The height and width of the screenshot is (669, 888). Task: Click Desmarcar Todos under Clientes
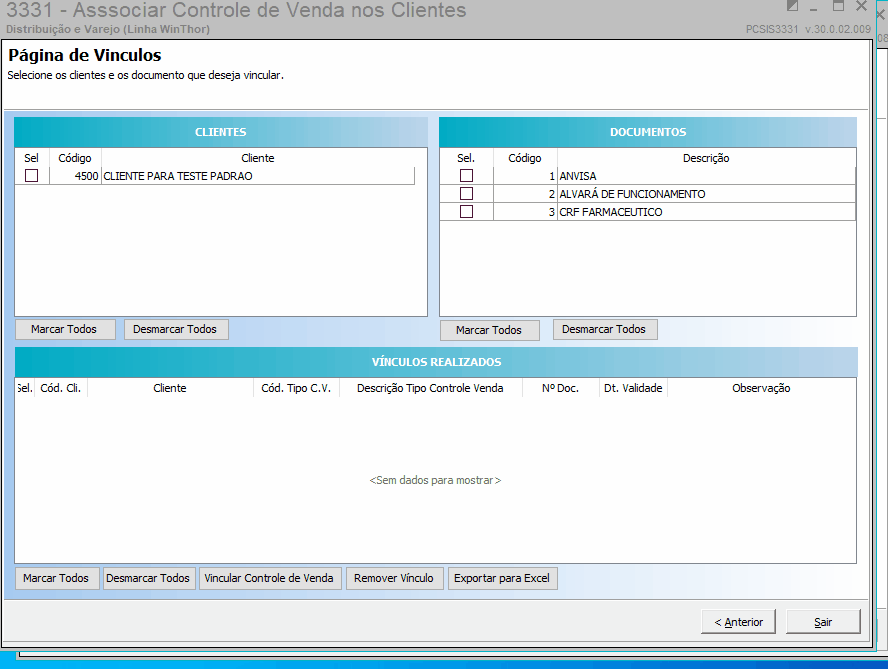(x=176, y=329)
